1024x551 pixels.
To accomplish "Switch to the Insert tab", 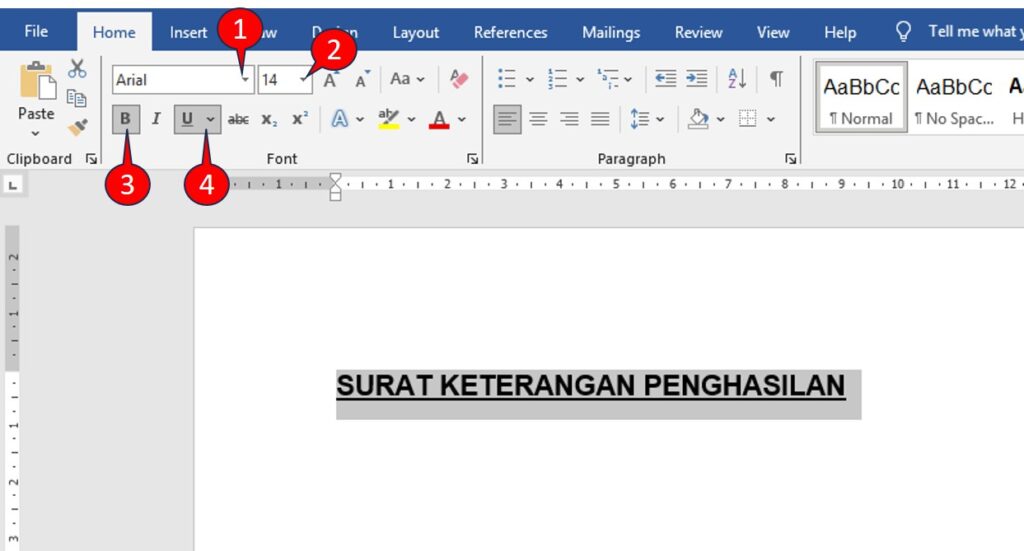I will point(188,32).
